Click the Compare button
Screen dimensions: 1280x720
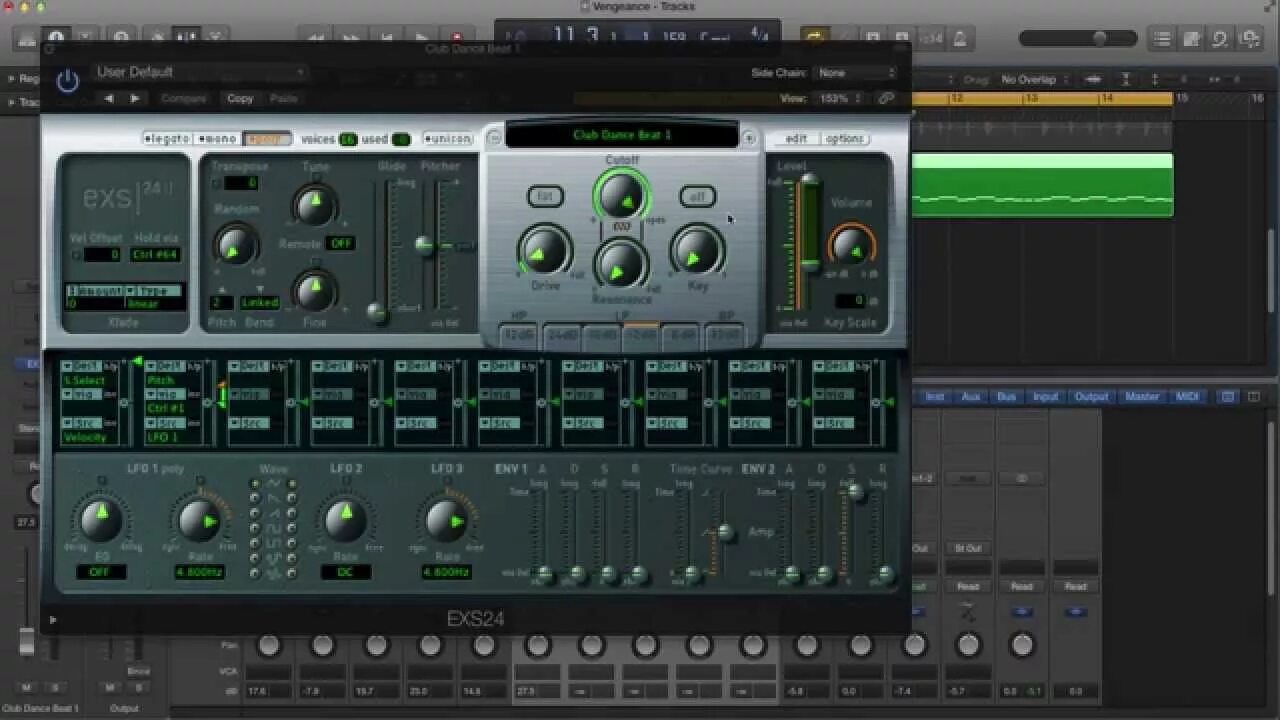[x=184, y=98]
